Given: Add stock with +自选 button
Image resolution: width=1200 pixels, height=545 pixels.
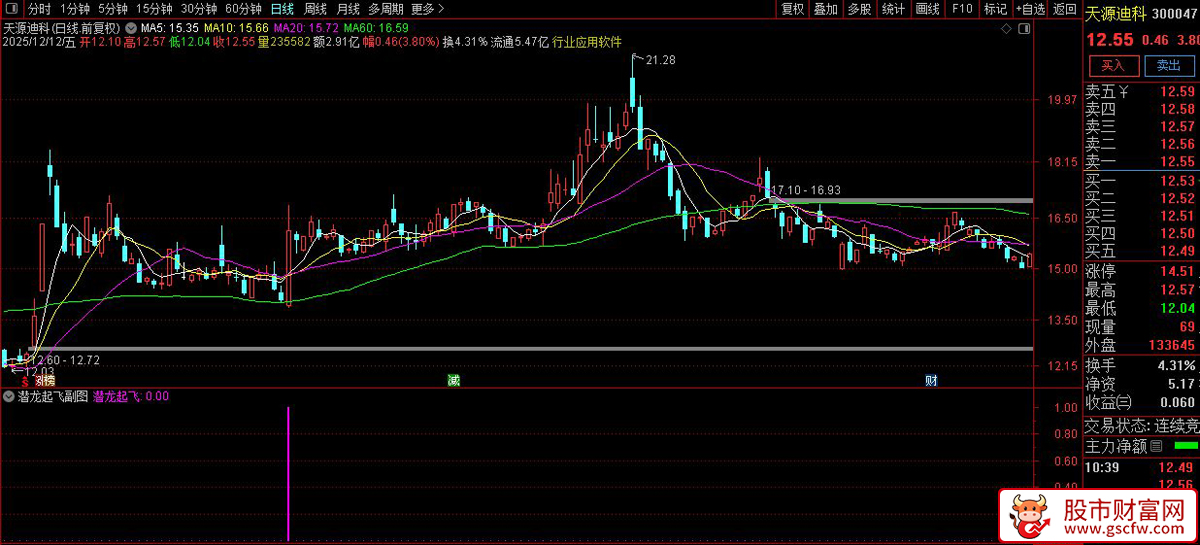Looking at the screenshot, I should click(x=1029, y=9).
